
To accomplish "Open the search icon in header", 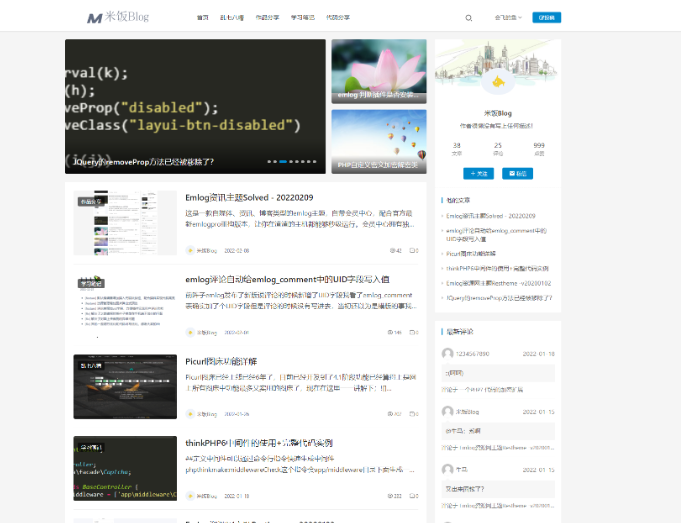I will [x=469, y=18].
